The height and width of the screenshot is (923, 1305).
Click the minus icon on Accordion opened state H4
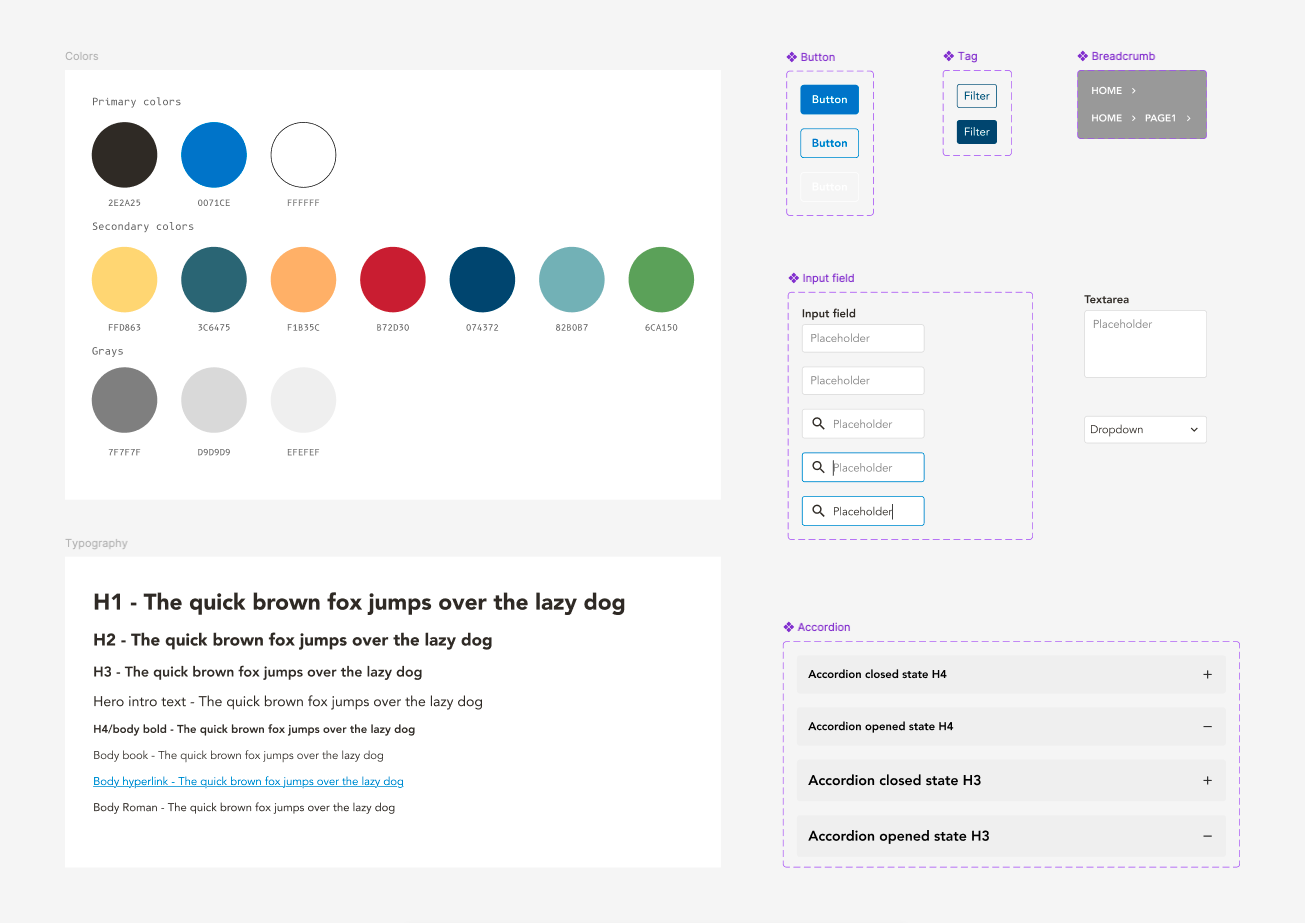pos(1207,727)
